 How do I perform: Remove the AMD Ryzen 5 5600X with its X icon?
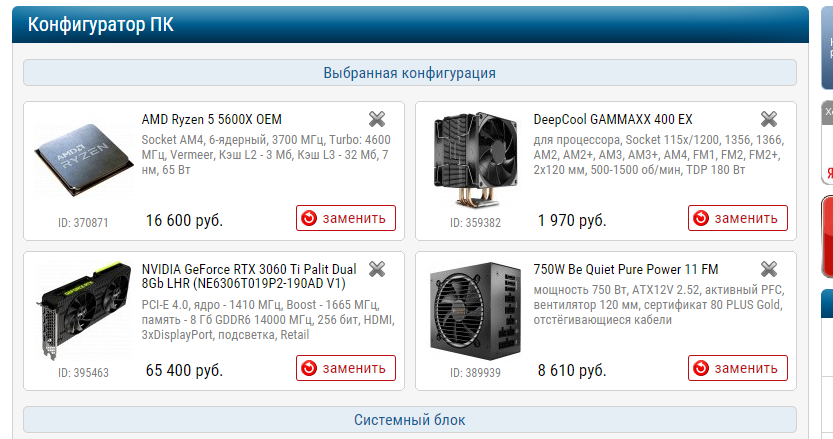click(x=377, y=119)
